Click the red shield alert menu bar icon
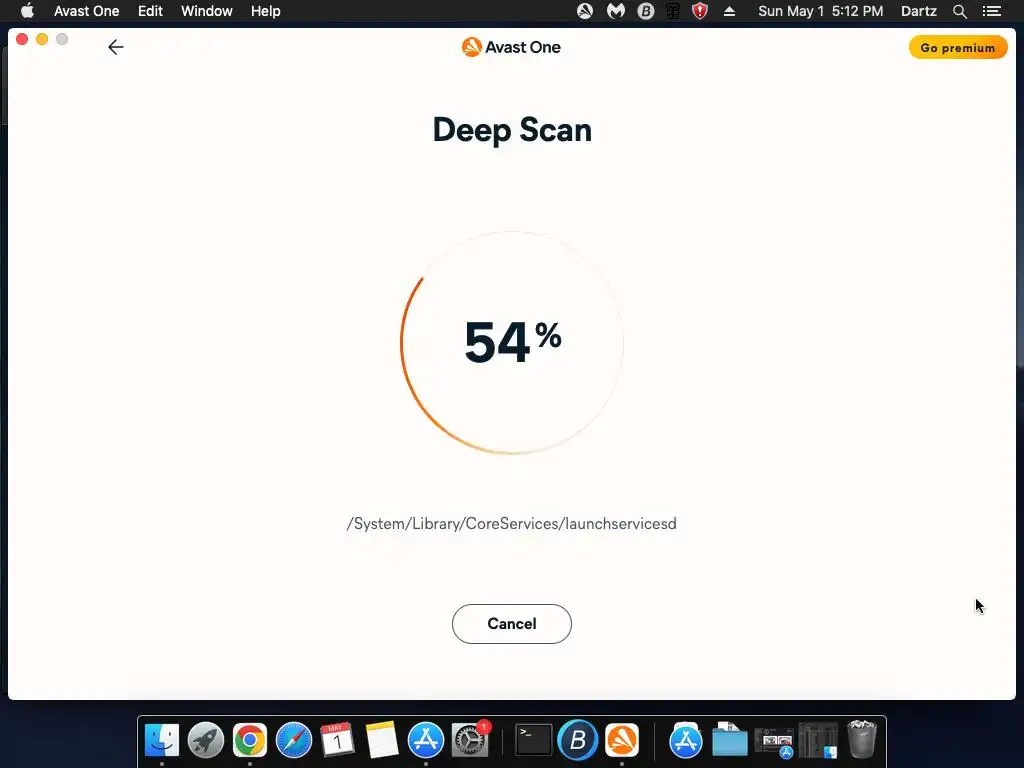The width and height of the screenshot is (1024, 768). point(699,11)
